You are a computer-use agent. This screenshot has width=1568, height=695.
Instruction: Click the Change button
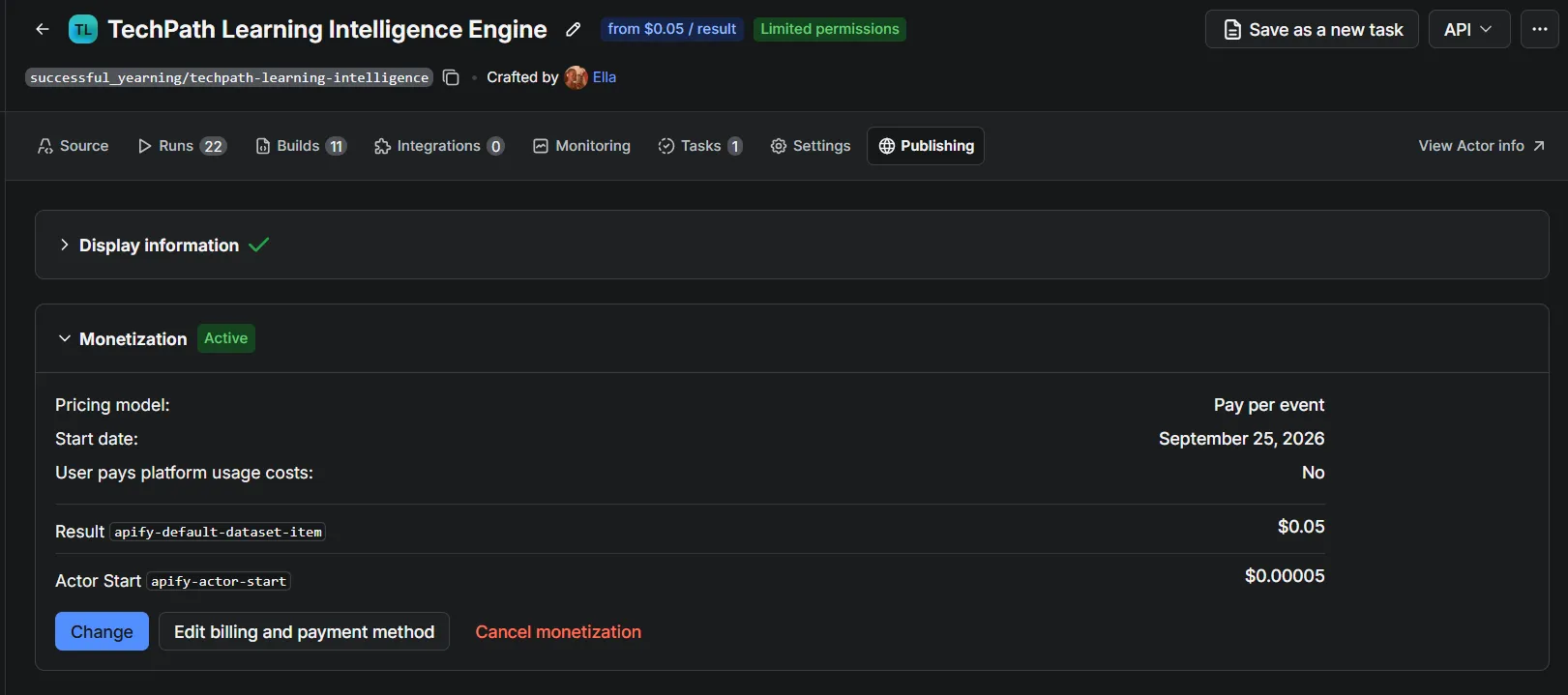[102, 631]
